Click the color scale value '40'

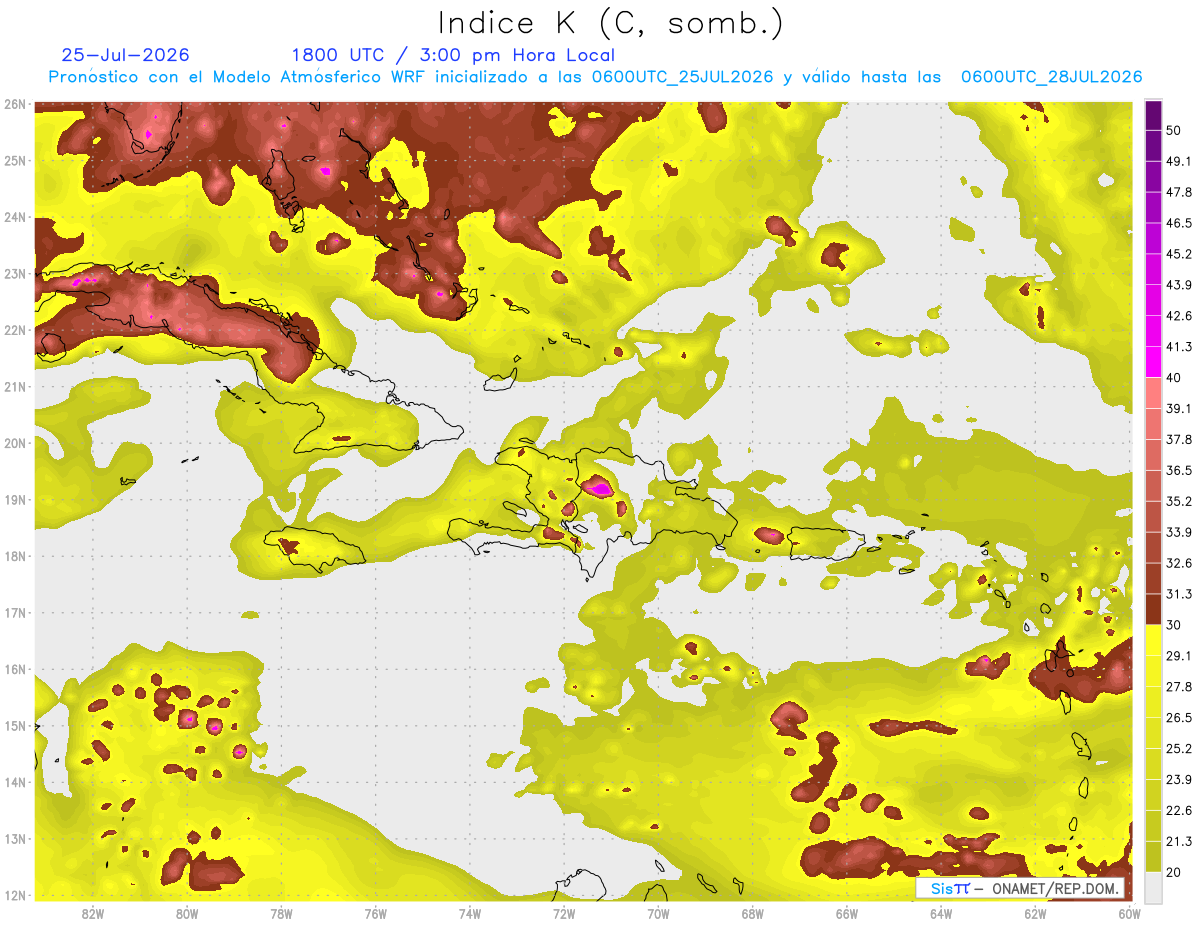[x=1174, y=378]
